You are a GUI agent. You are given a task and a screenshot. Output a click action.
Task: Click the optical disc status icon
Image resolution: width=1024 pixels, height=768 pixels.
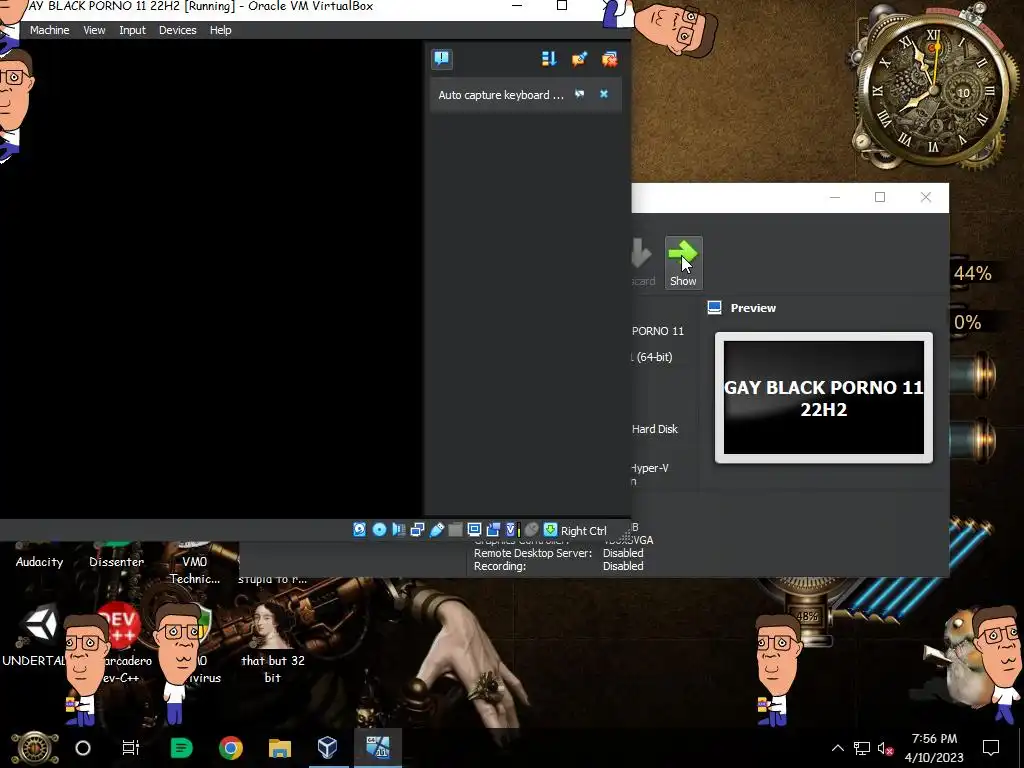click(x=379, y=530)
